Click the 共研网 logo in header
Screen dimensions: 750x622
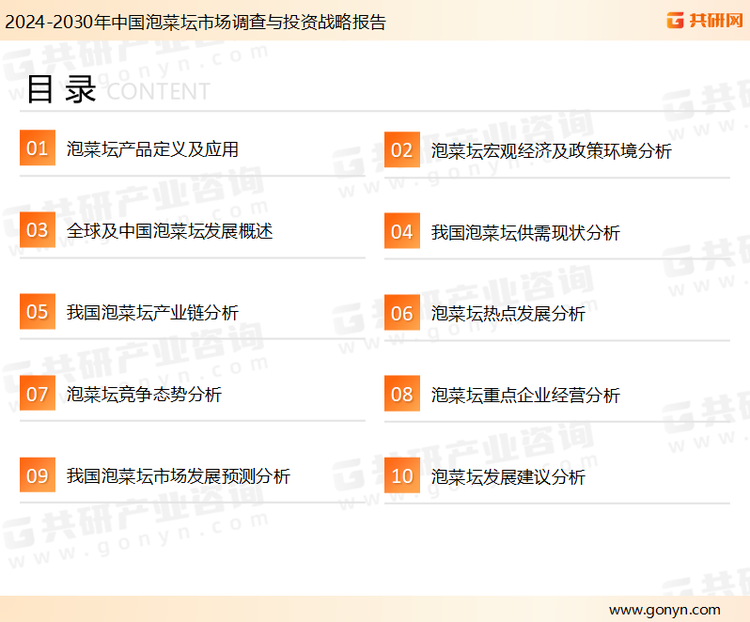pyautogui.click(x=704, y=20)
